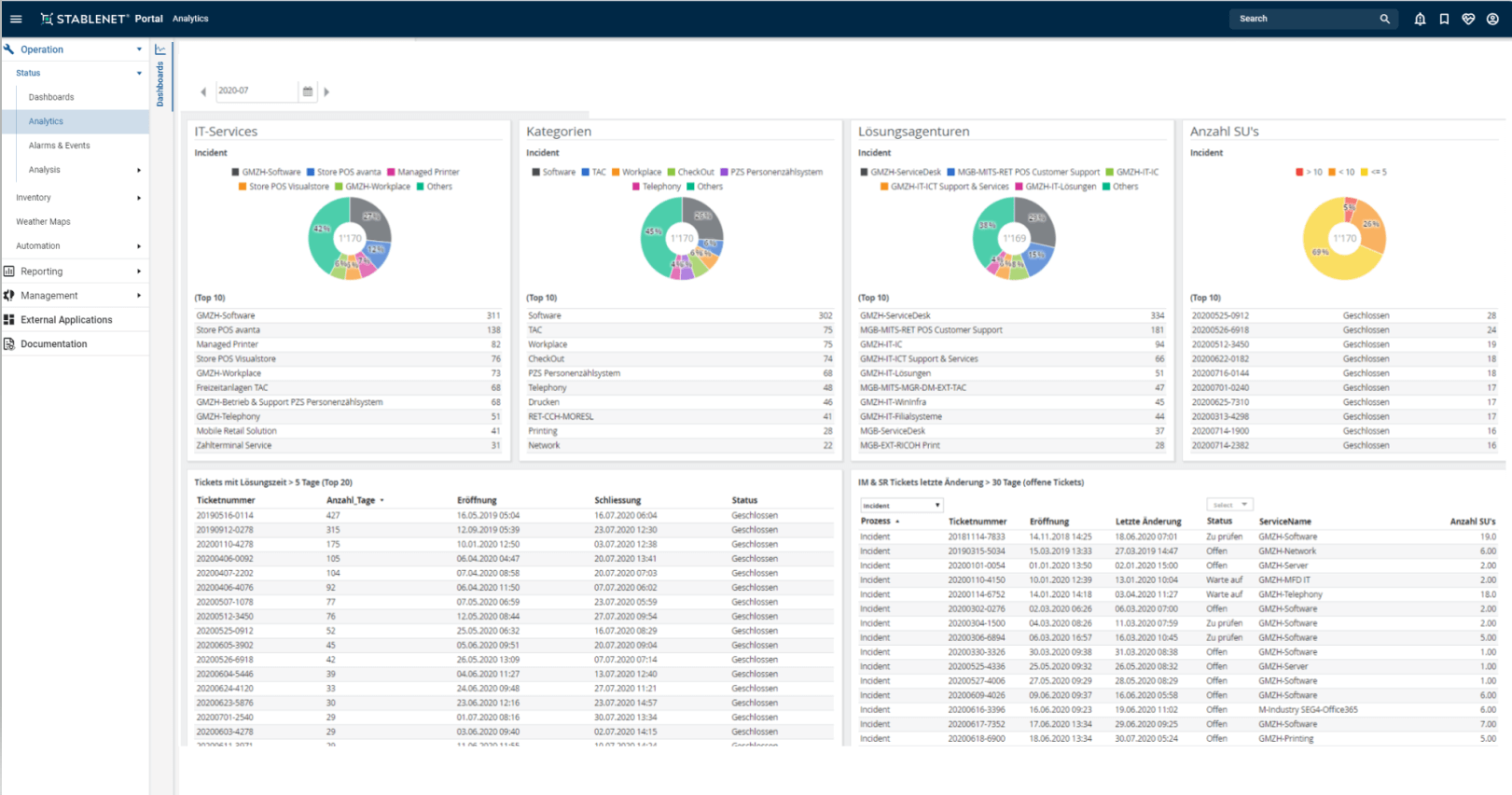Expand the Management section arrow
Viewport: 1512px width, 795px height.
click(139, 296)
